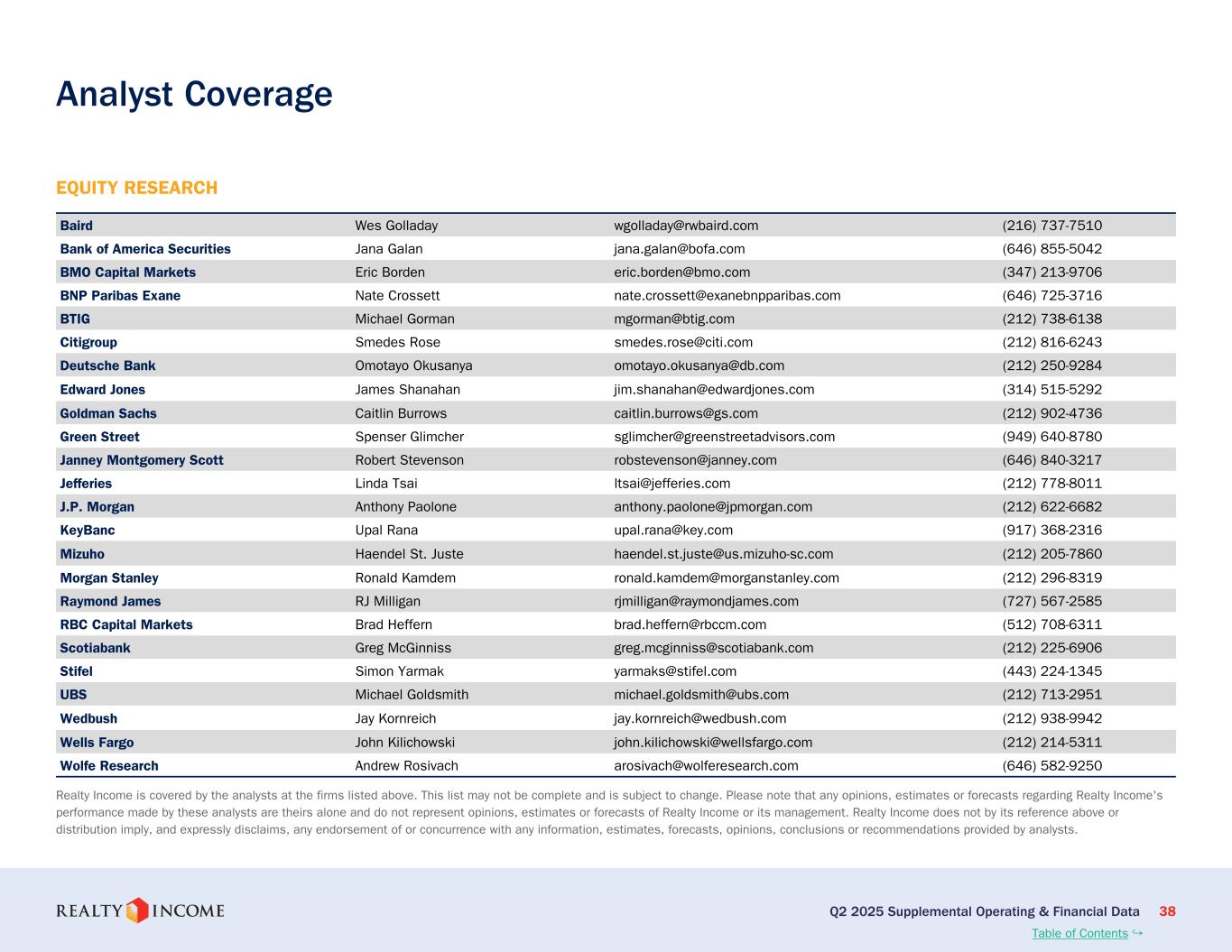Click anthony.paolone@jpmorgan.com email

click(713, 507)
